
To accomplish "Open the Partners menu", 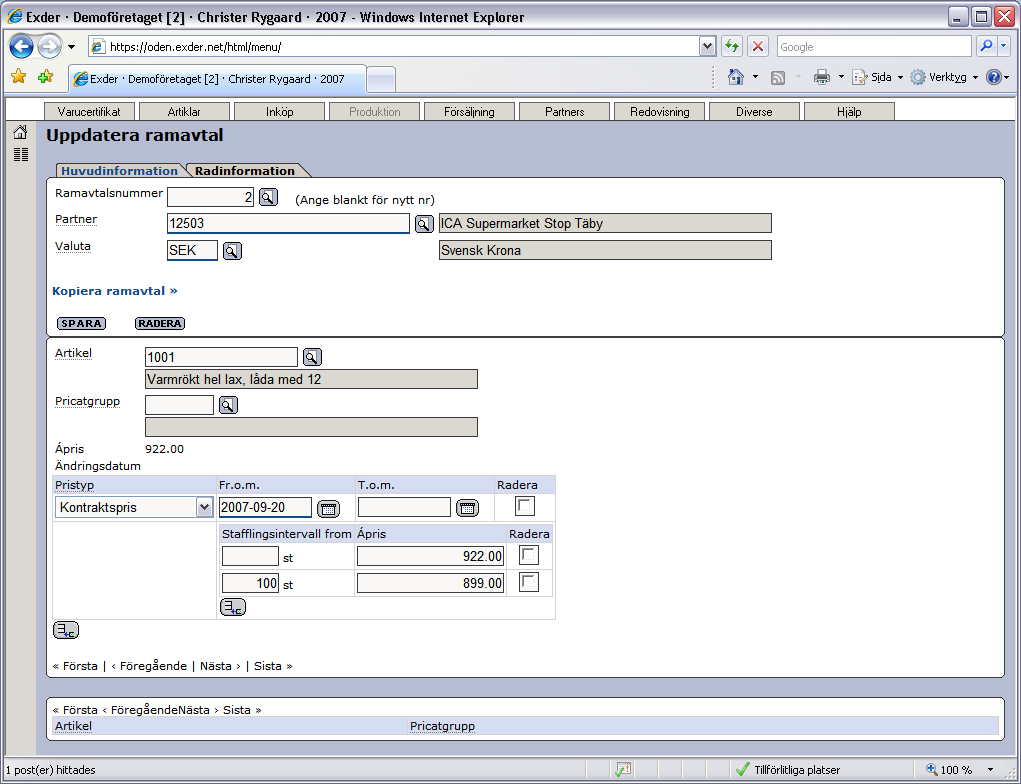I will click(565, 112).
